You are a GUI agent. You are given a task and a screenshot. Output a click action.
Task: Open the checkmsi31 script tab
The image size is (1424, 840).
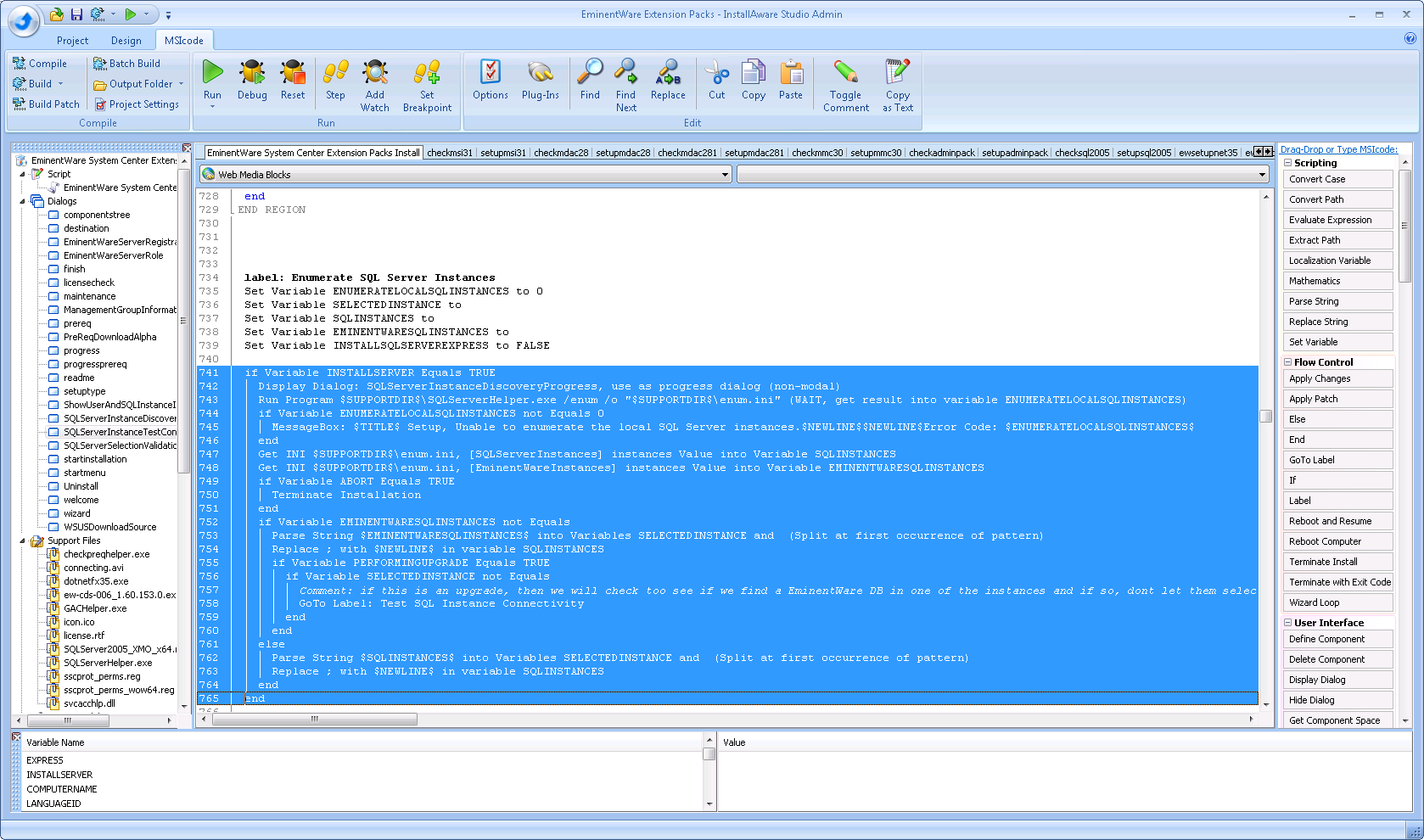[450, 153]
